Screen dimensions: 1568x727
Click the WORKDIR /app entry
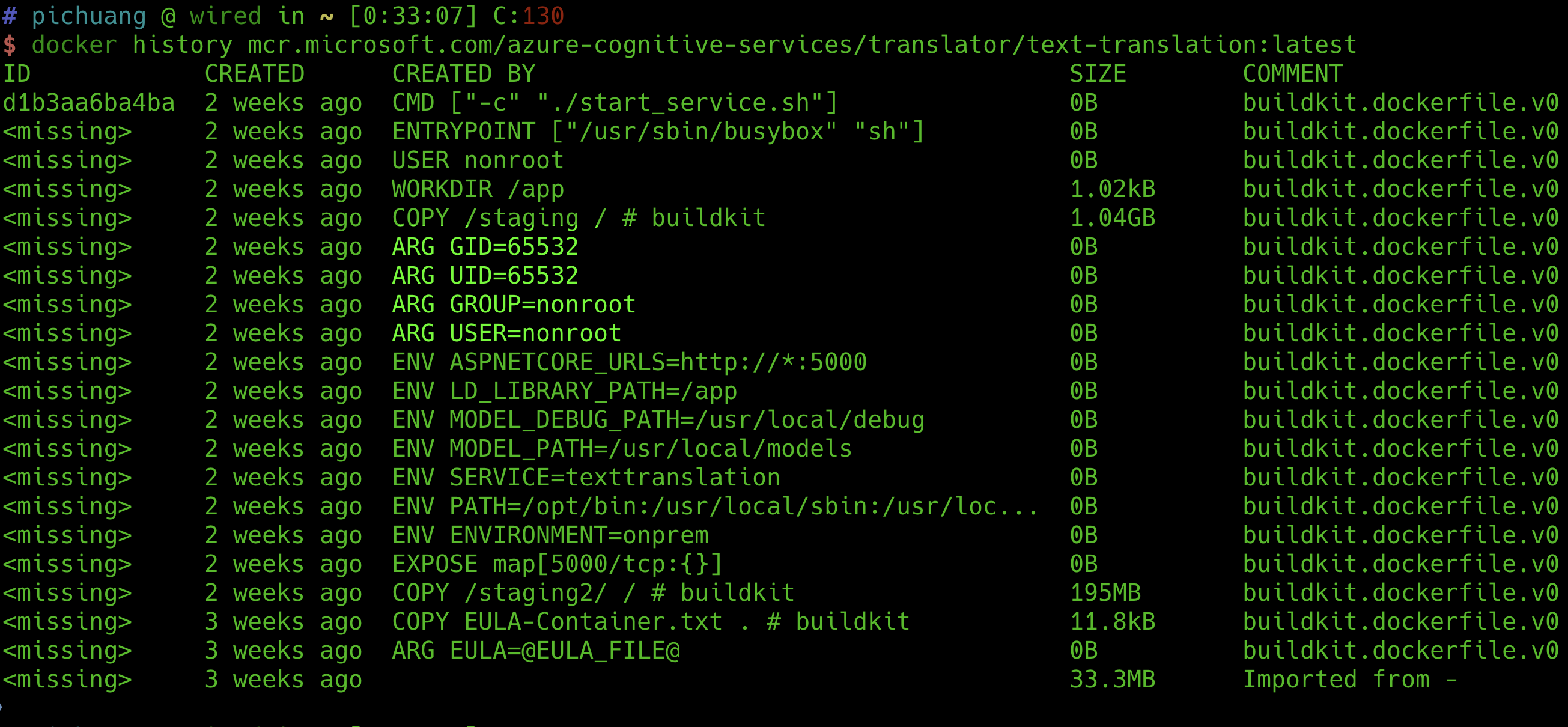click(x=478, y=189)
